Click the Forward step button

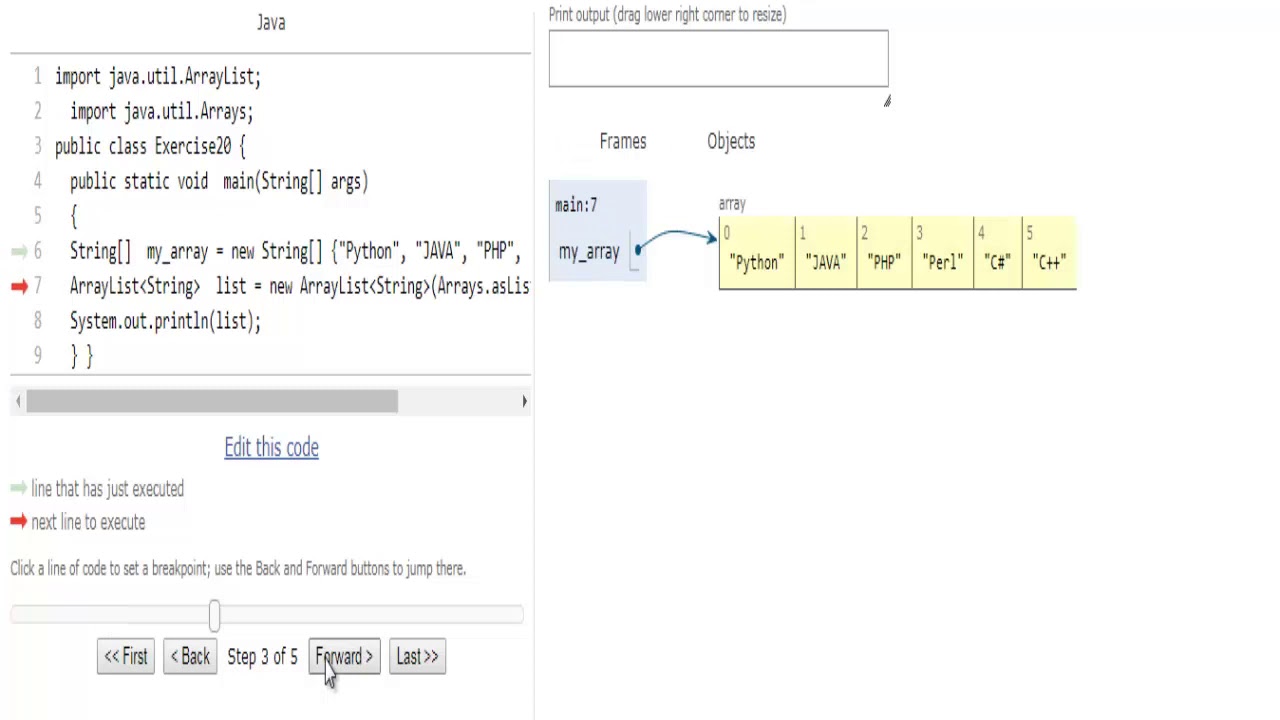pos(344,657)
